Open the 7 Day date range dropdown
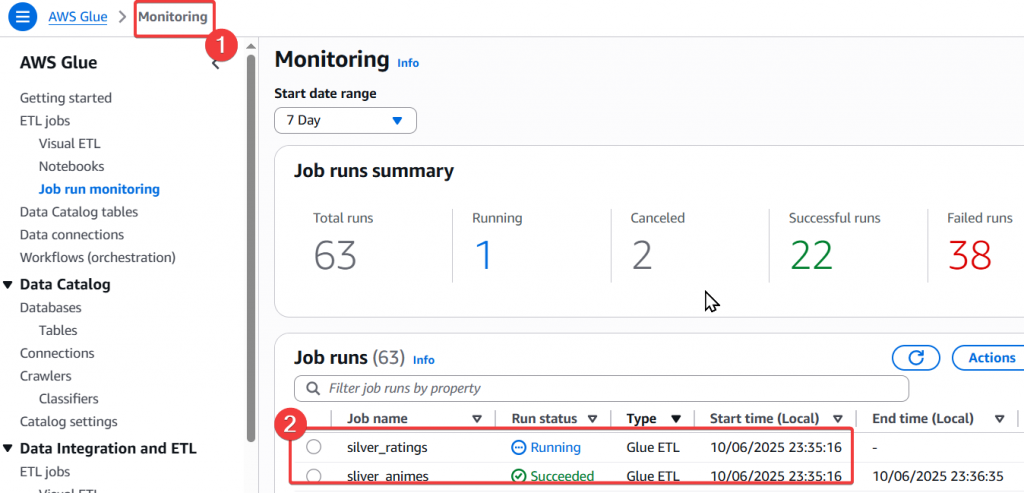The image size is (1024, 493). click(x=345, y=121)
